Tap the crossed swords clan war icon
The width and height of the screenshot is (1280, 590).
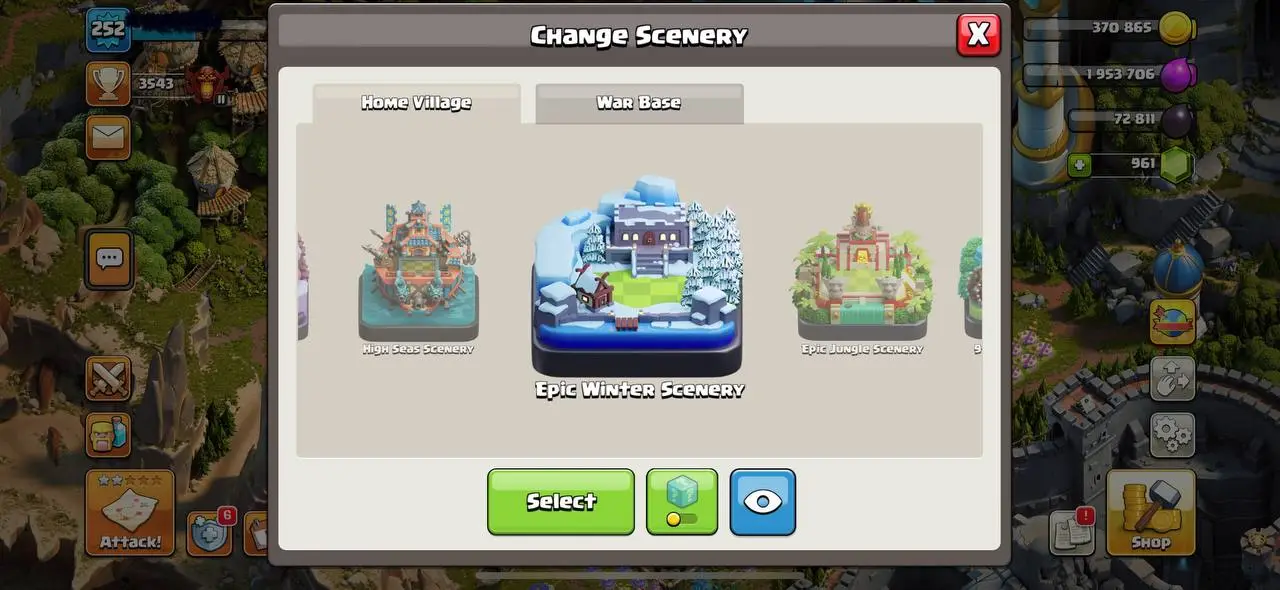108,379
